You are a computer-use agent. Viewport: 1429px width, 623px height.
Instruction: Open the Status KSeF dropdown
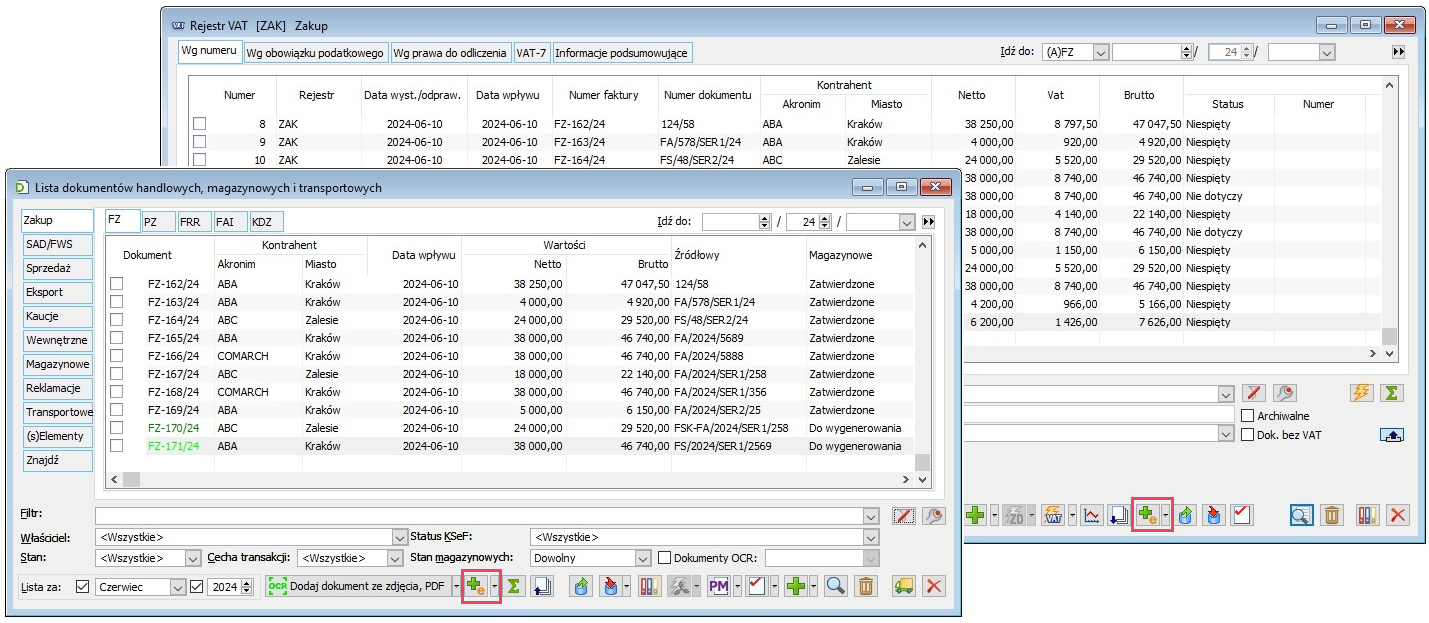click(871, 537)
